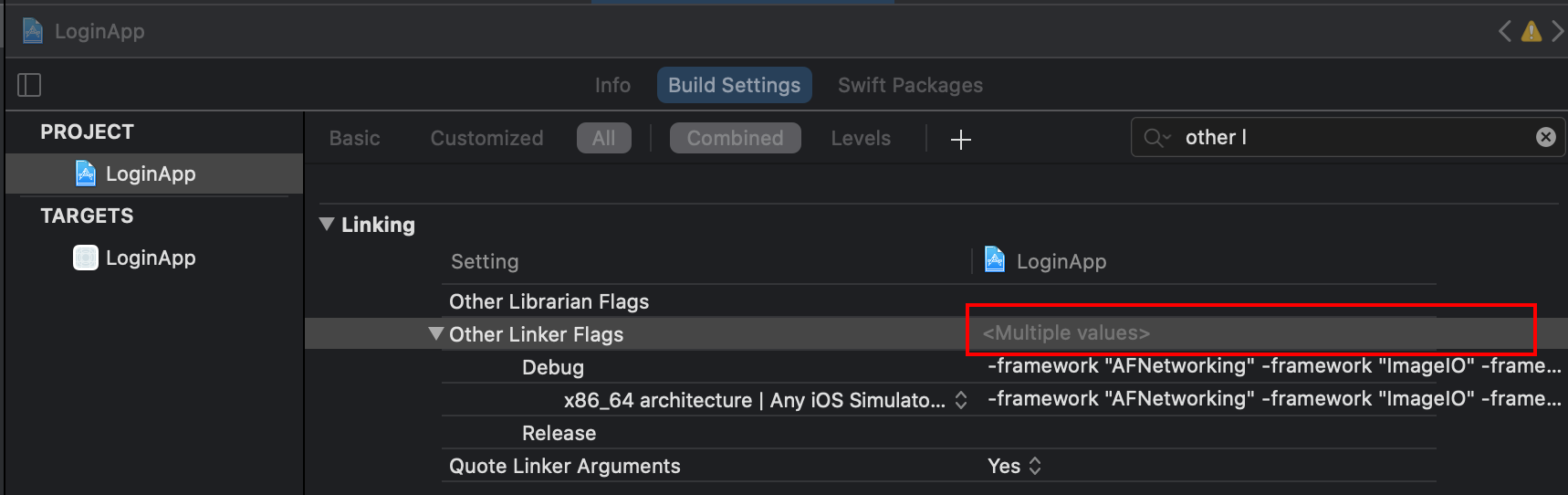The image size is (1568, 495).
Task: Go to next issue arrow
Action: pos(1557,32)
